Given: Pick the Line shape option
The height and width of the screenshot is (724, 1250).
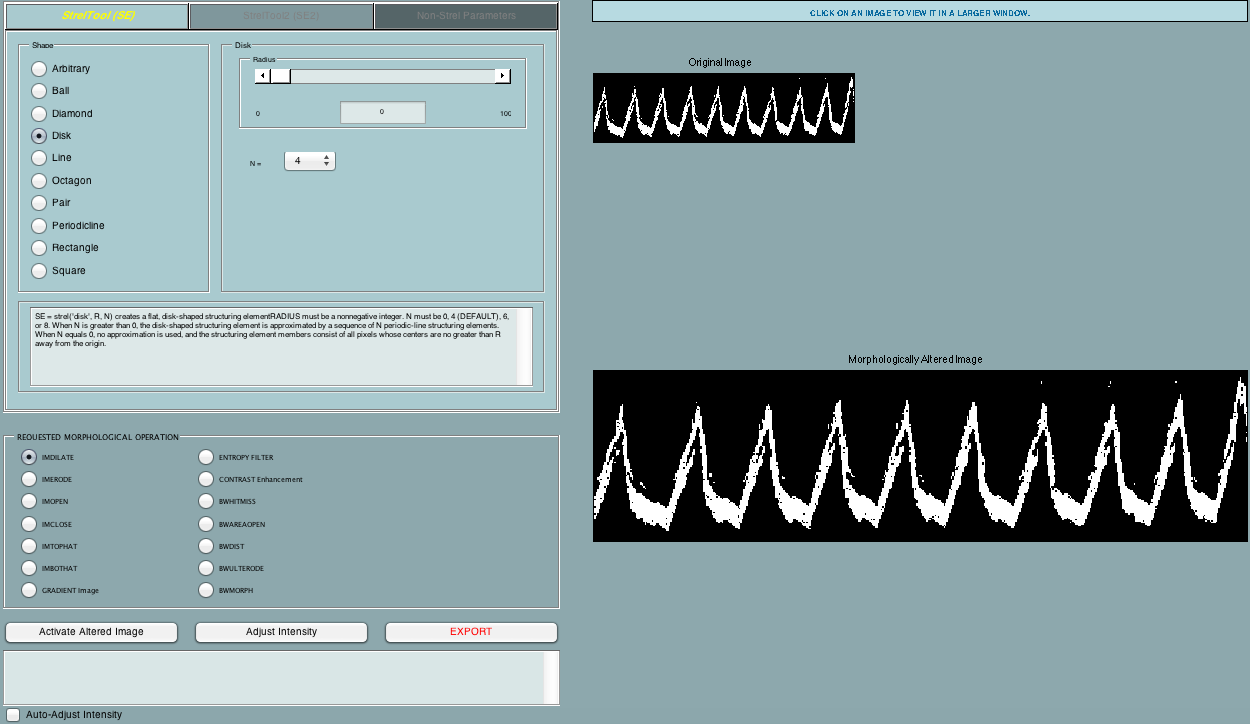Looking at the screenshot, I should 39,158.
